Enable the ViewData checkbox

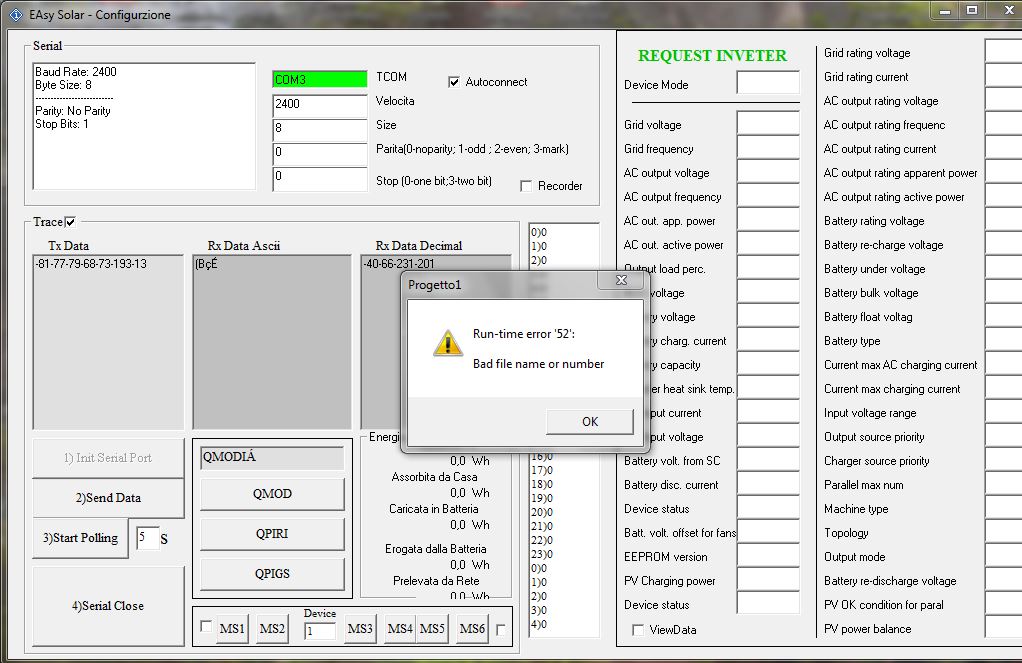638,630
